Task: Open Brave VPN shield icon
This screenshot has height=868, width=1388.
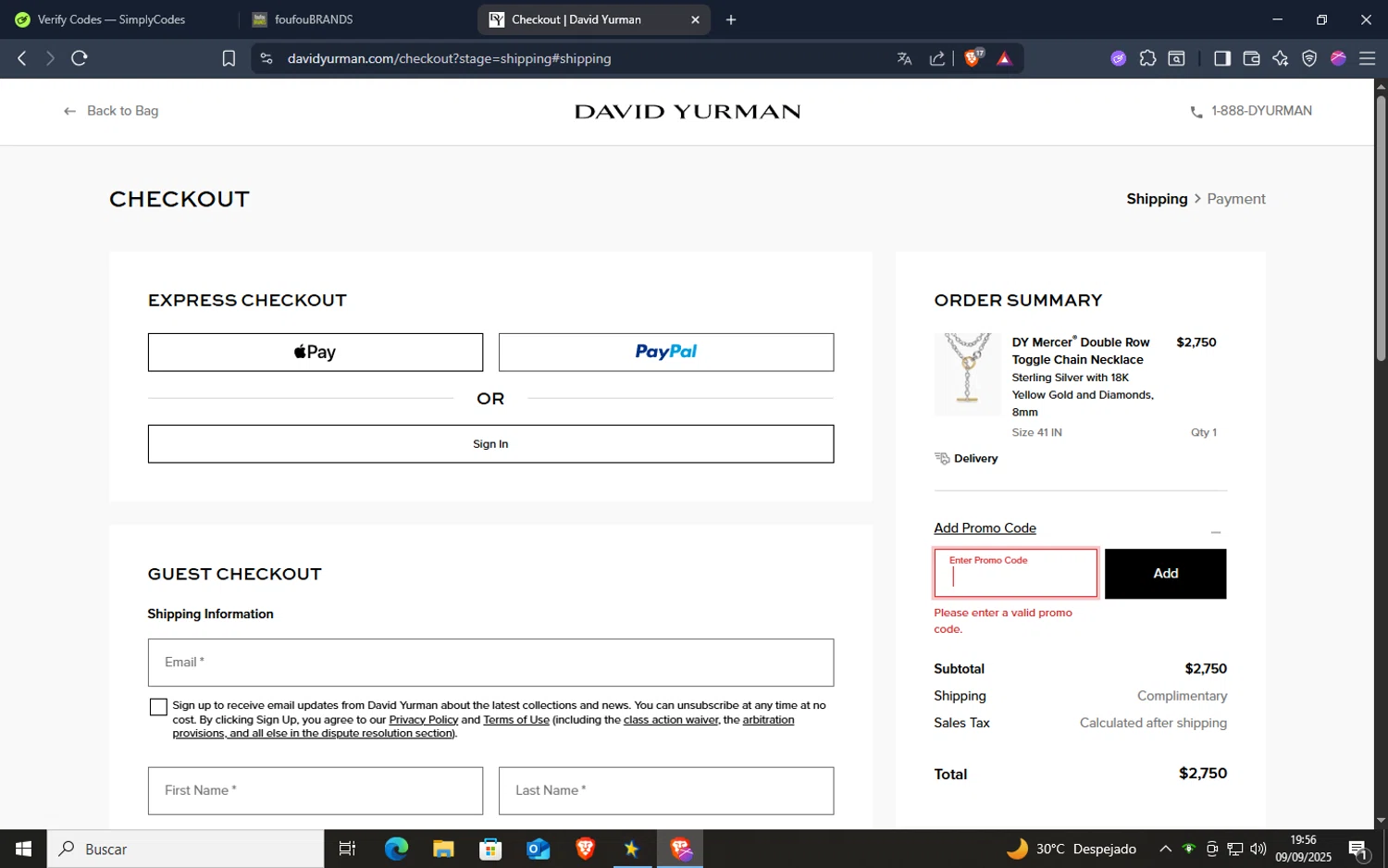Action: 1309,58
